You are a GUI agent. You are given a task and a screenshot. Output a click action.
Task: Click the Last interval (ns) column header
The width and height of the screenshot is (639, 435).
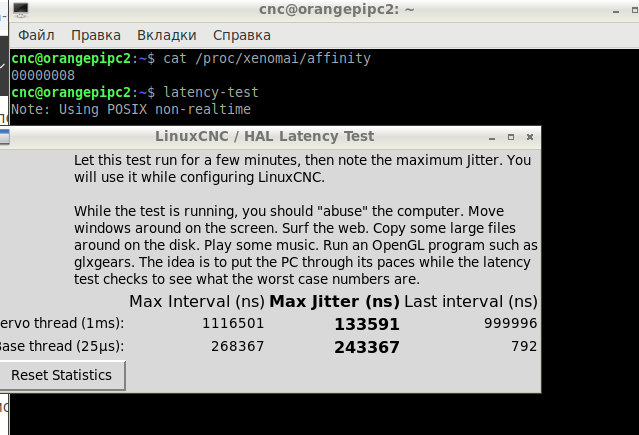pyautogui.click(x=471, y=302)
